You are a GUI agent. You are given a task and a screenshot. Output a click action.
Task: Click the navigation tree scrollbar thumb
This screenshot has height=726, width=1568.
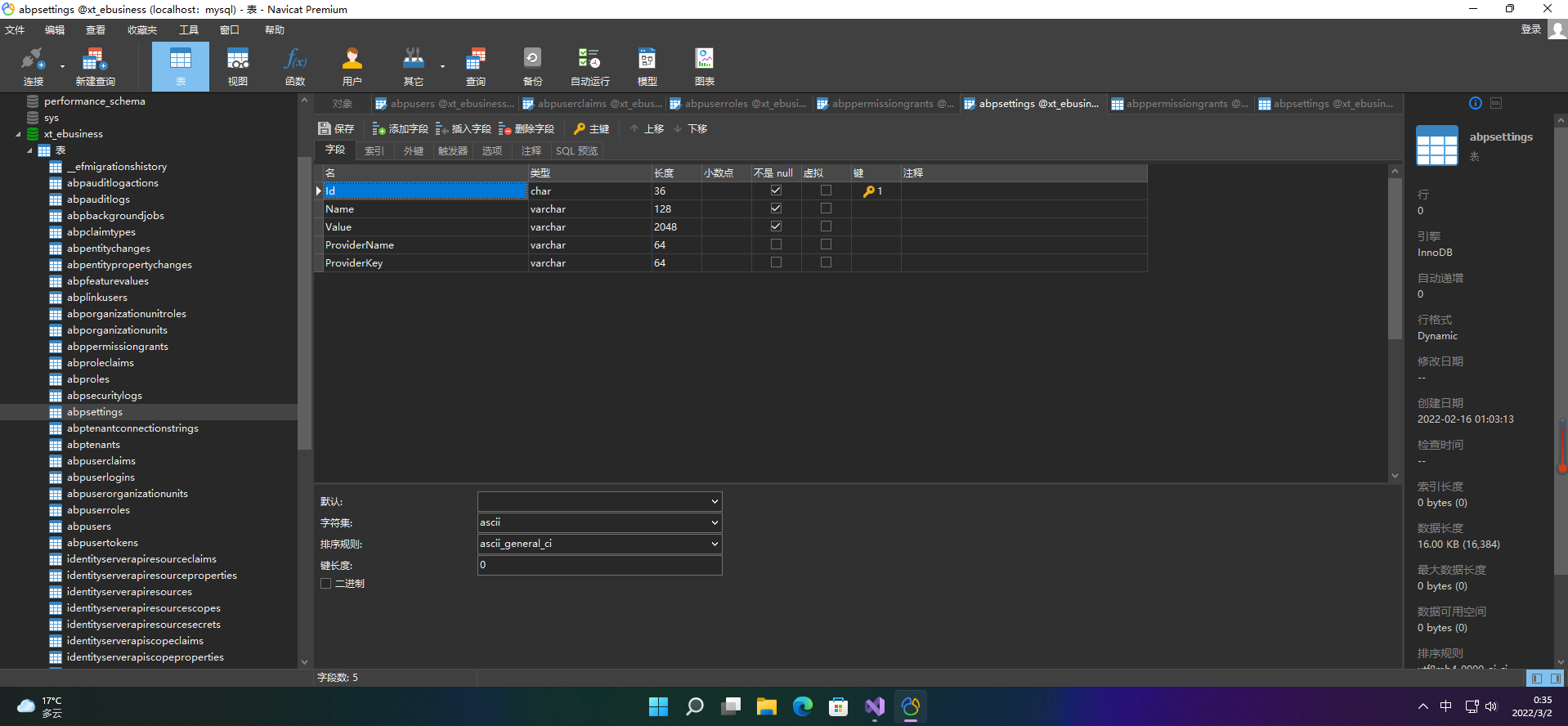click(x=304, y=302)
